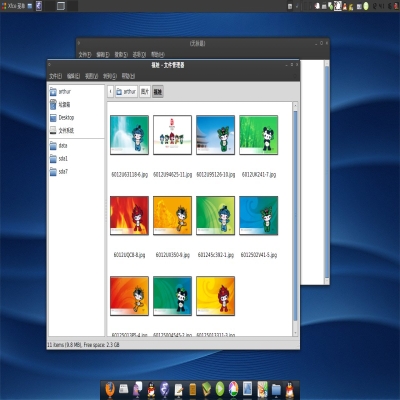The image size is (400, 400).
Task: Open the blue folder dock icon
Action: 276,389
